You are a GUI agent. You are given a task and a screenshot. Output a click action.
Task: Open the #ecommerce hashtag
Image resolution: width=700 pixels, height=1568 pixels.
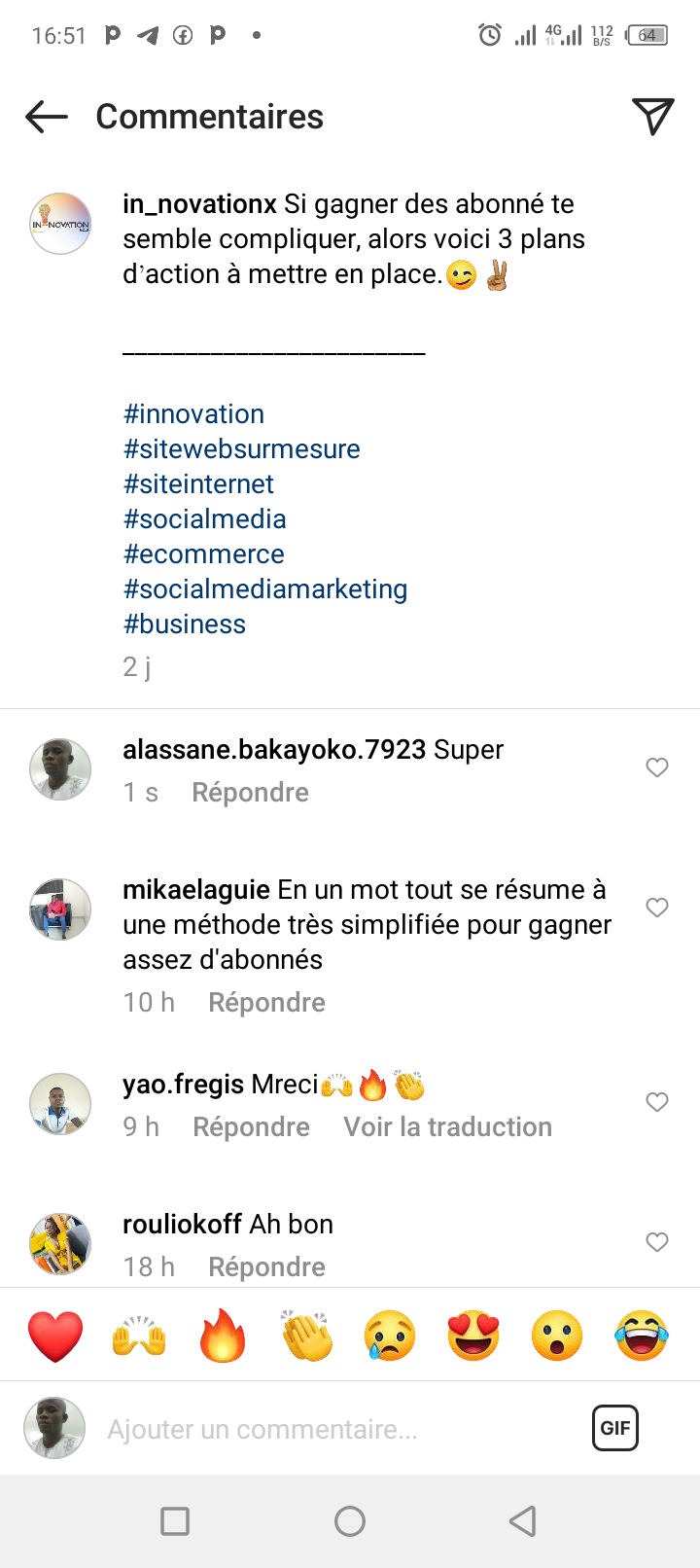pos(204,554)
